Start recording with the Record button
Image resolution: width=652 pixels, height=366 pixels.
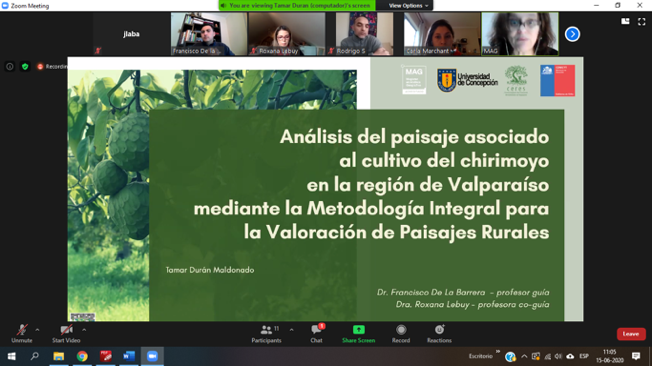401,334
